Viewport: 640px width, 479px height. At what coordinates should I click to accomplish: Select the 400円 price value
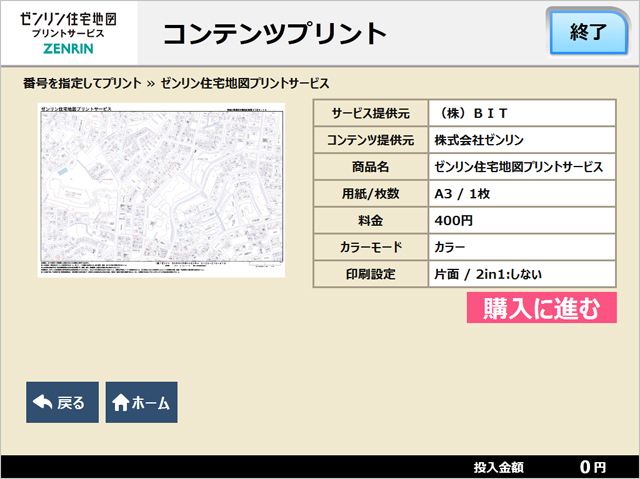[x=522, y=220]
